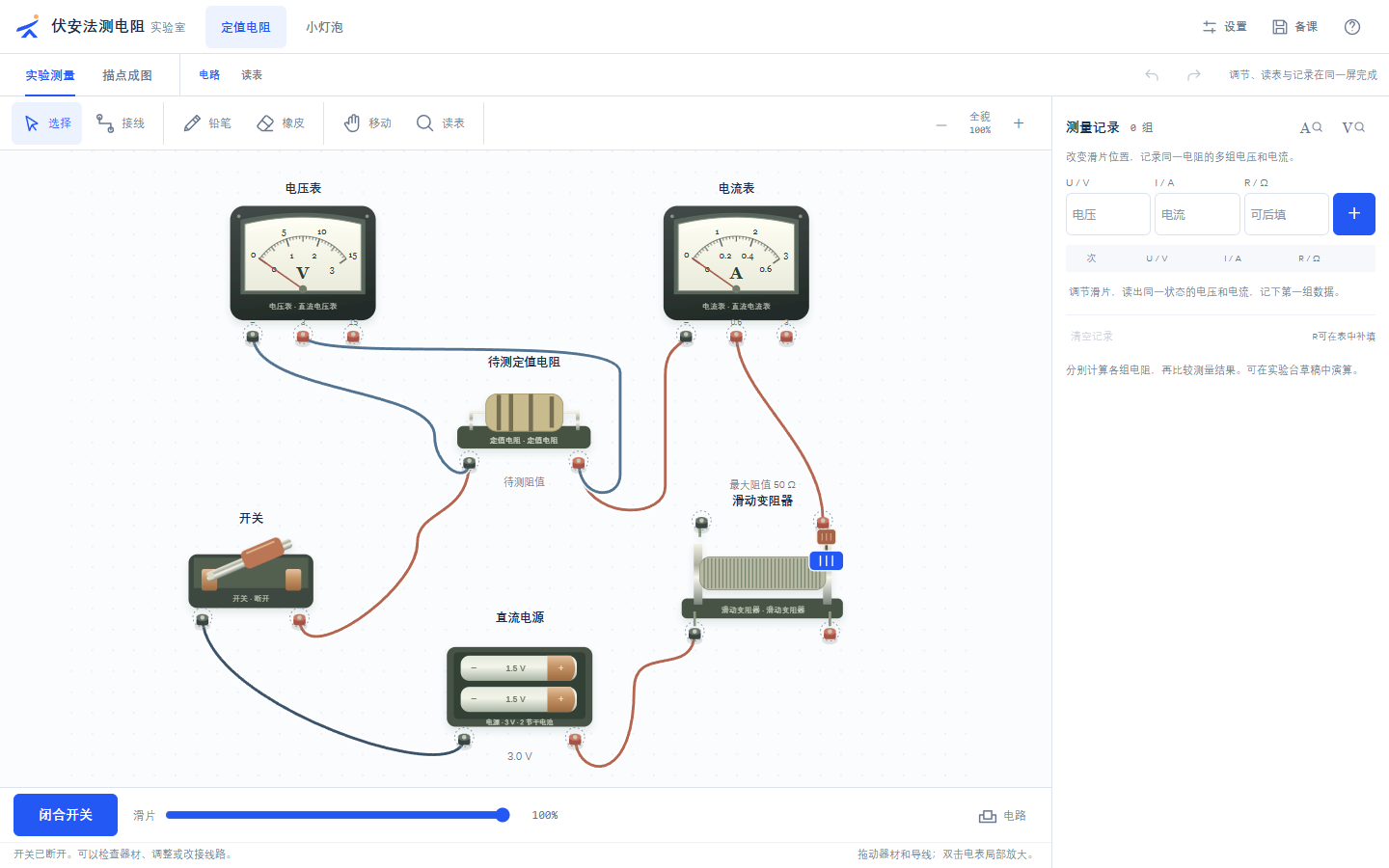The image size is (1389, 868).
Task: Select the 3V battery pack component
Action: coord(520,687)
